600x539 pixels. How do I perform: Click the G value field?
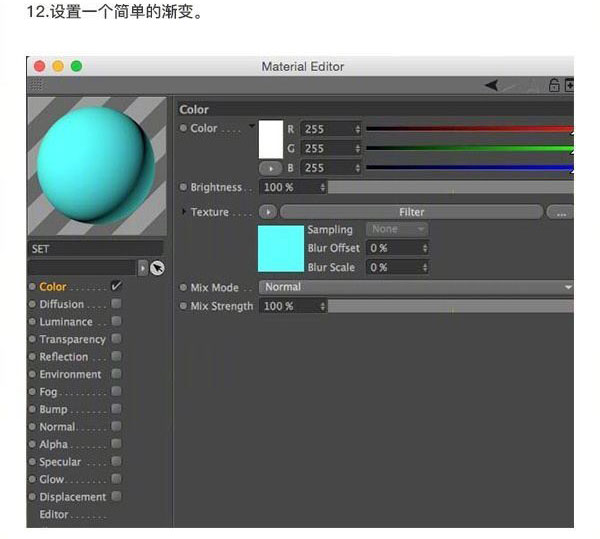(x=331, y=148)
